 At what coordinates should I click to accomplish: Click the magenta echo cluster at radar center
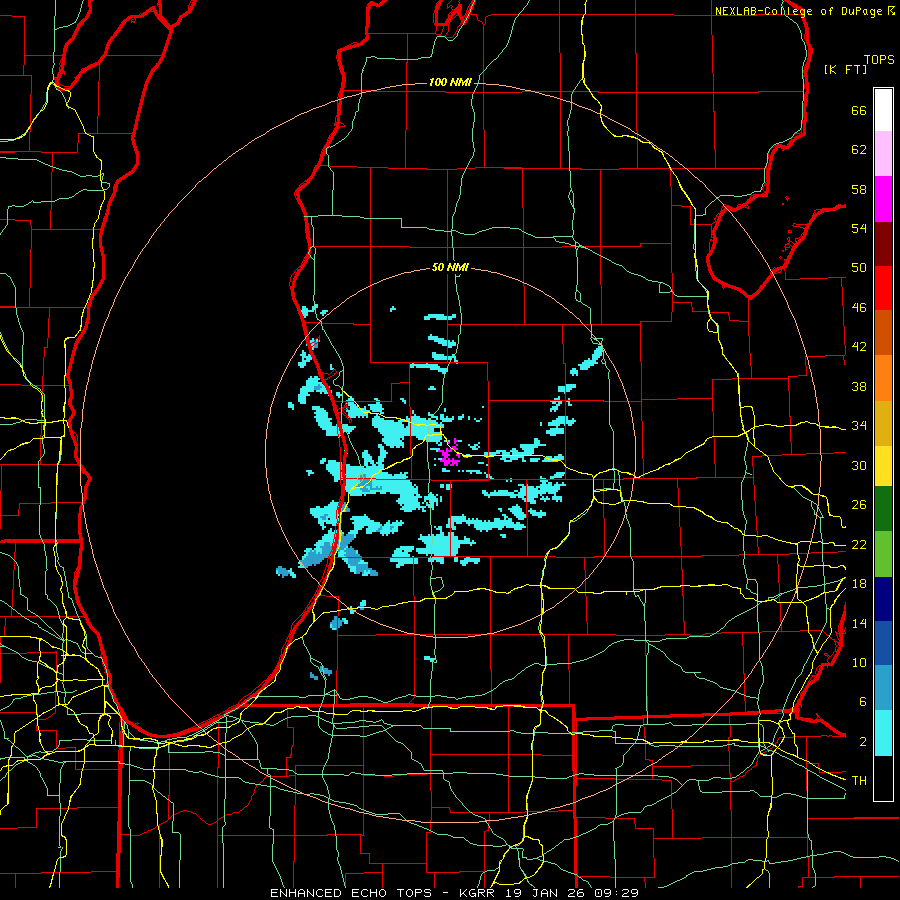click(x=449, y=455)
